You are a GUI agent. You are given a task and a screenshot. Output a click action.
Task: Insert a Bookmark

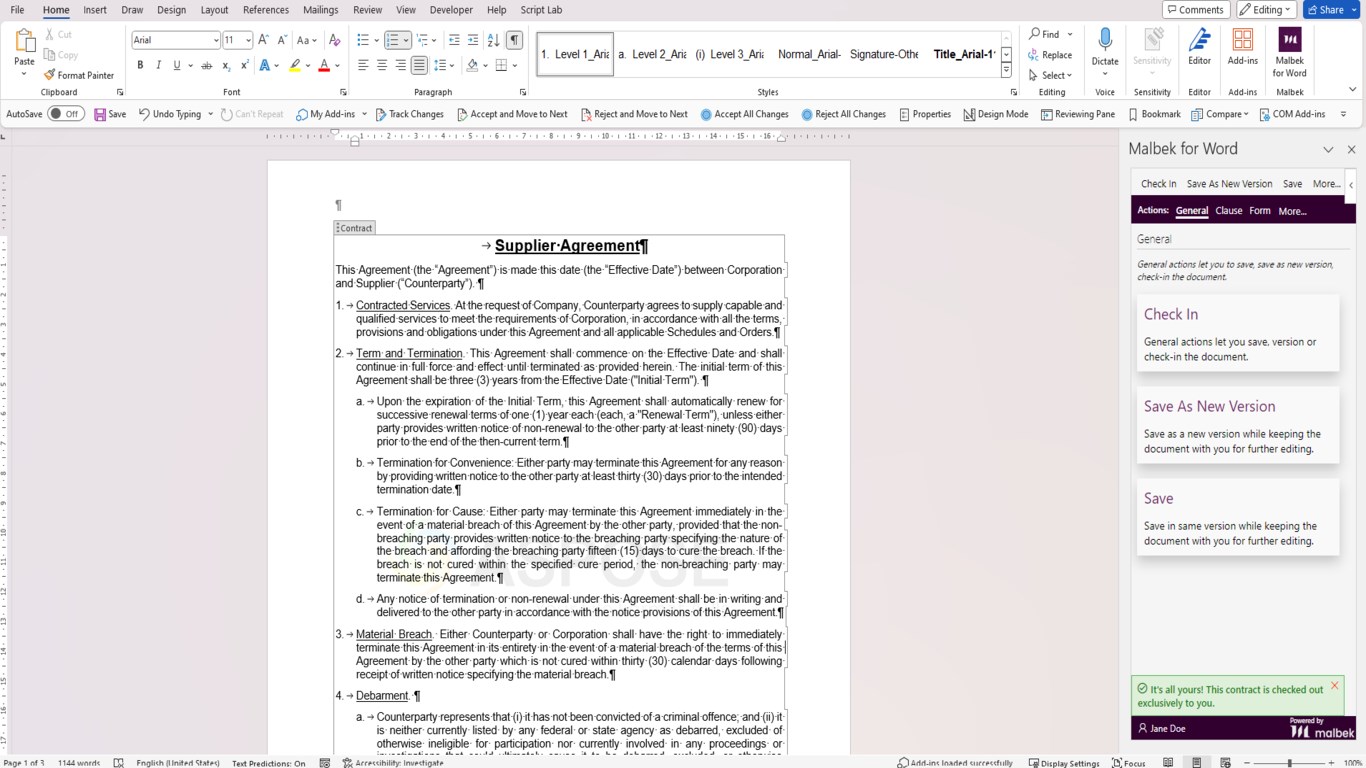coord(1154,114)
